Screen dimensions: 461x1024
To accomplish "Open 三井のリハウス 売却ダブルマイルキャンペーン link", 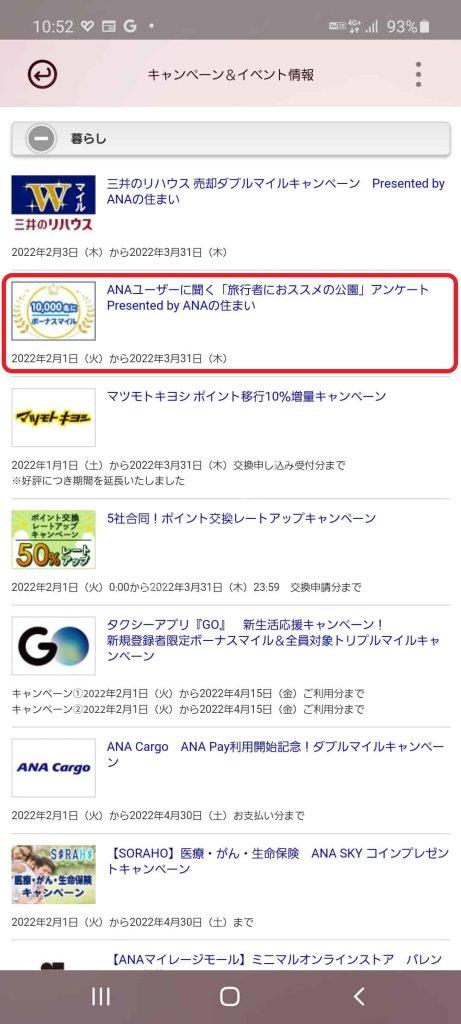I will tap(276, 191).
